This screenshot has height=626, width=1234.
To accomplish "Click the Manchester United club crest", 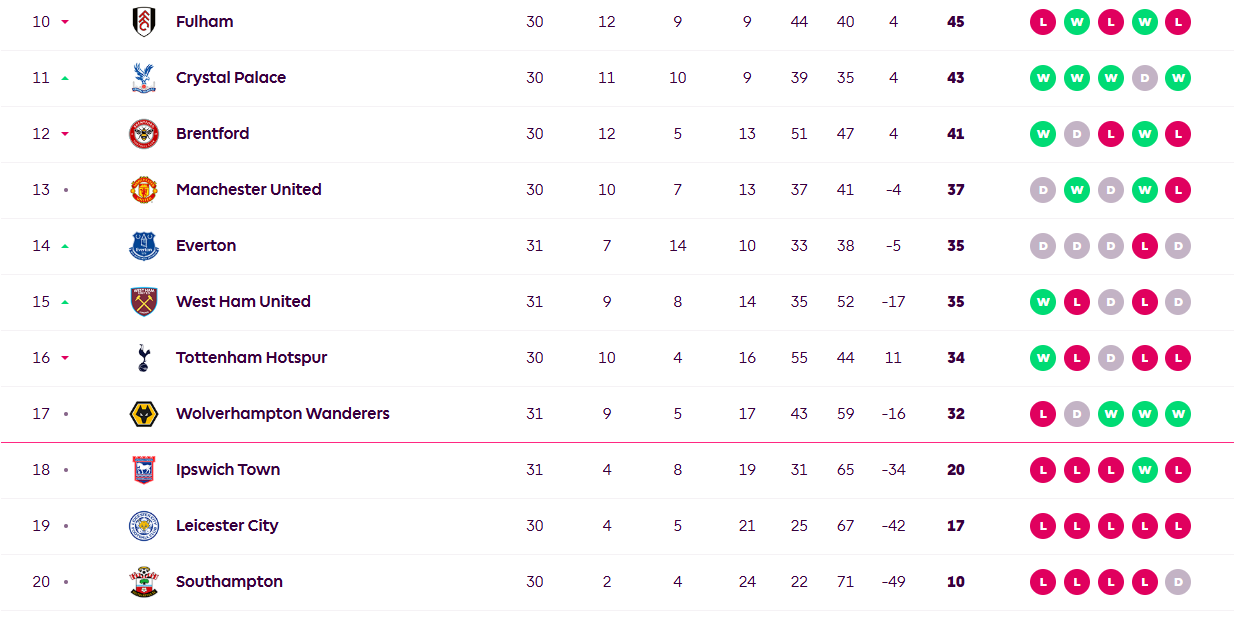I will coord(144,190).
